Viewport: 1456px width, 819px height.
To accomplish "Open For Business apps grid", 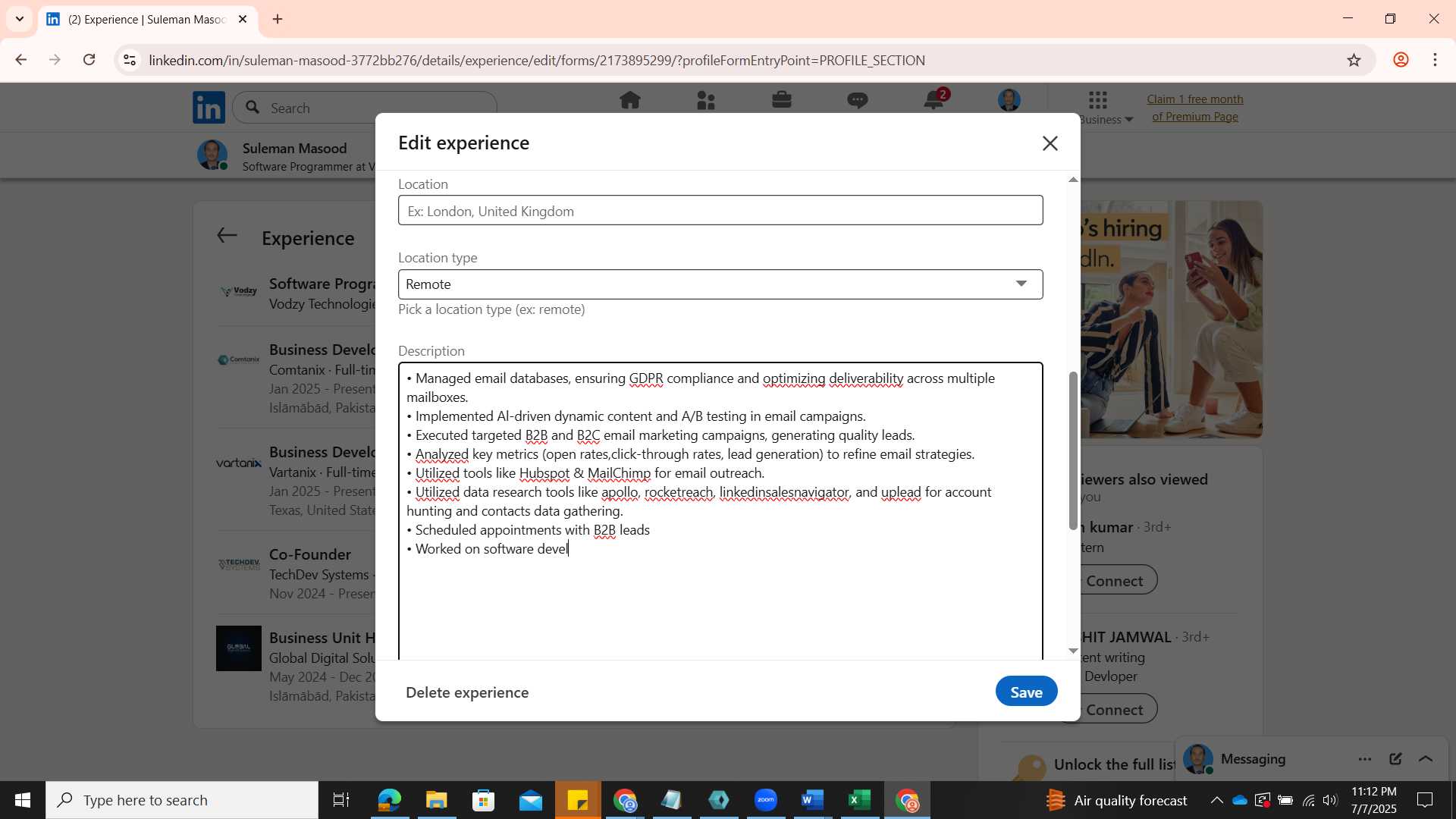I will point(1098,99).
